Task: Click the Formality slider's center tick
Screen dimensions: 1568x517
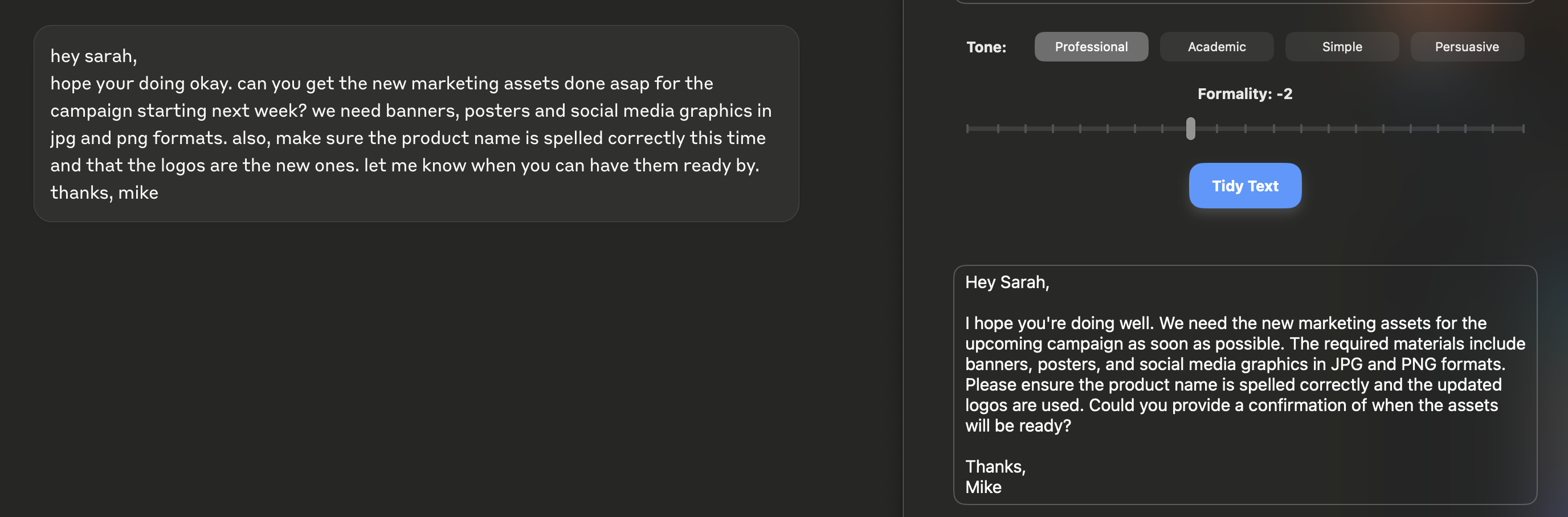Action: click(x=1245, y=128)
